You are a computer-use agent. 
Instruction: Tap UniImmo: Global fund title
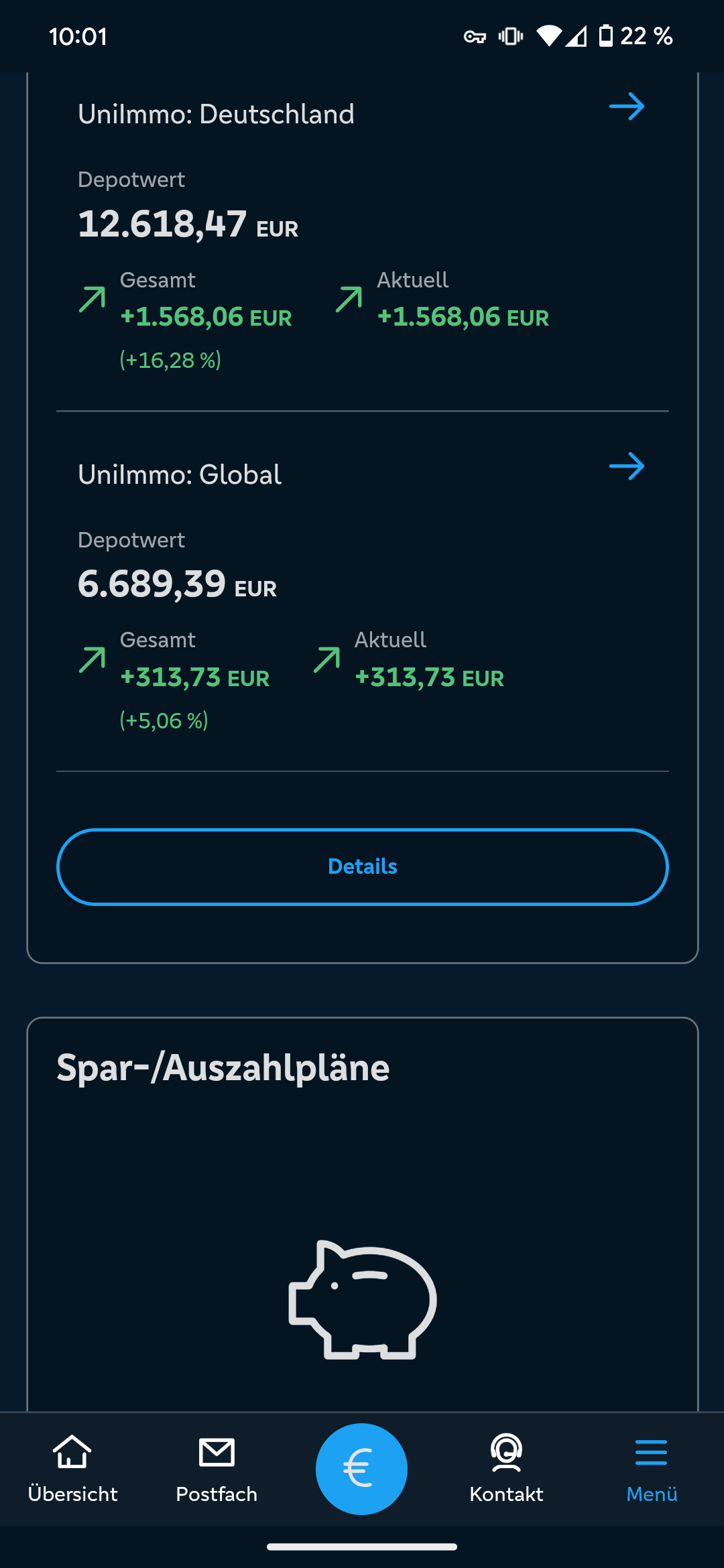[x=180, y=475]
